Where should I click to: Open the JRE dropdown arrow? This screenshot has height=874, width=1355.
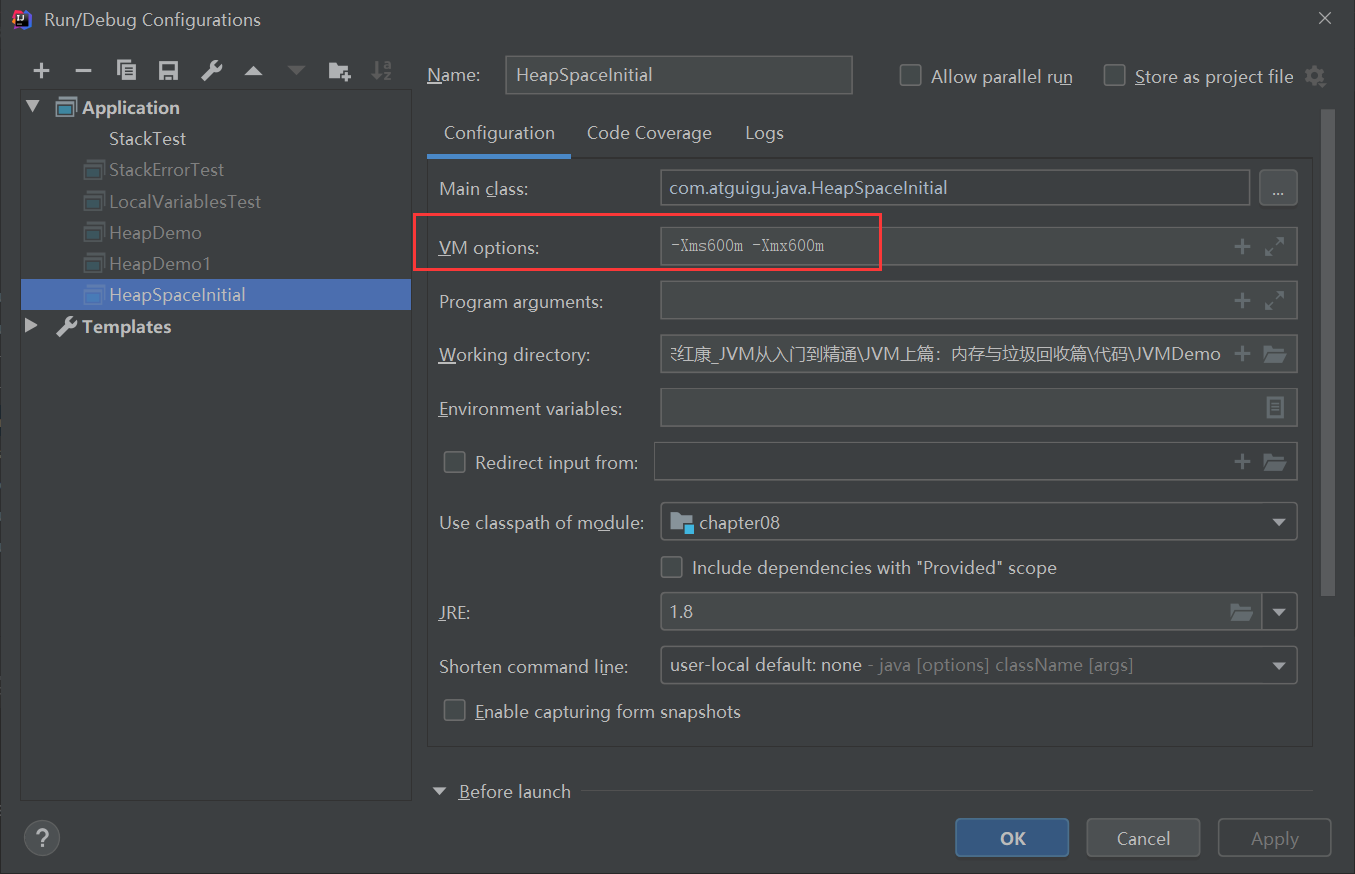click(1280, 611)
